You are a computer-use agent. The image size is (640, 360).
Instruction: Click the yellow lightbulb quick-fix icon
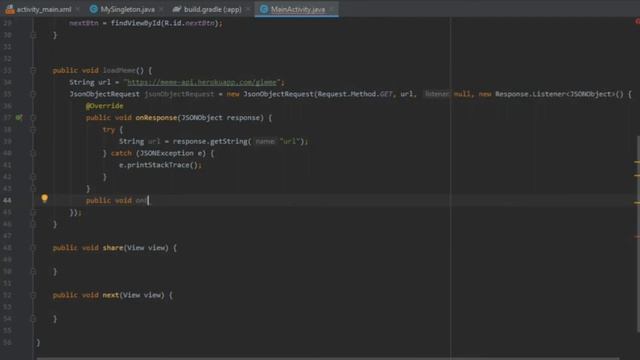coord(44,199)
